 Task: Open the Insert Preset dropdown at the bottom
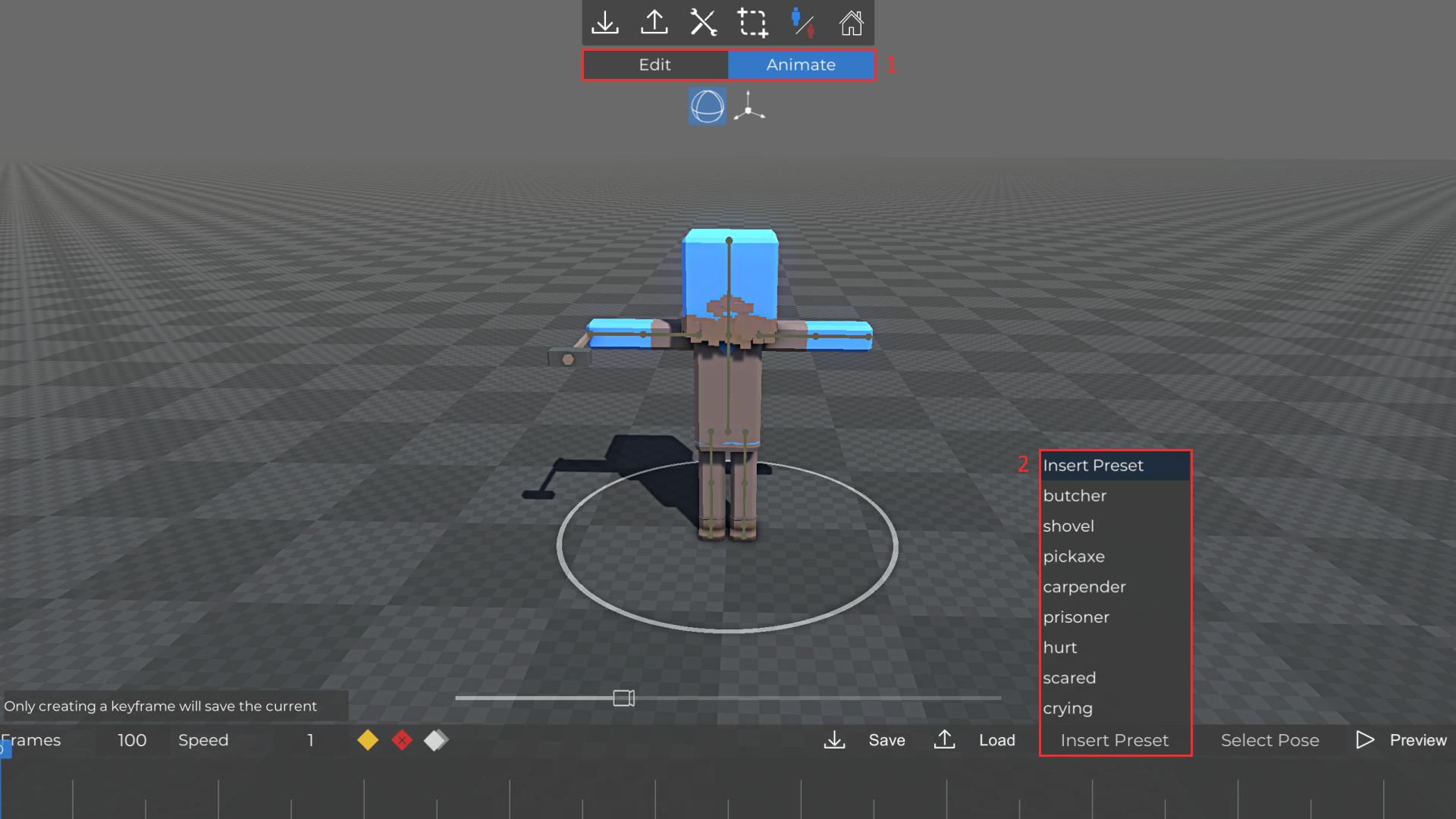click(x=1114, y=740)
